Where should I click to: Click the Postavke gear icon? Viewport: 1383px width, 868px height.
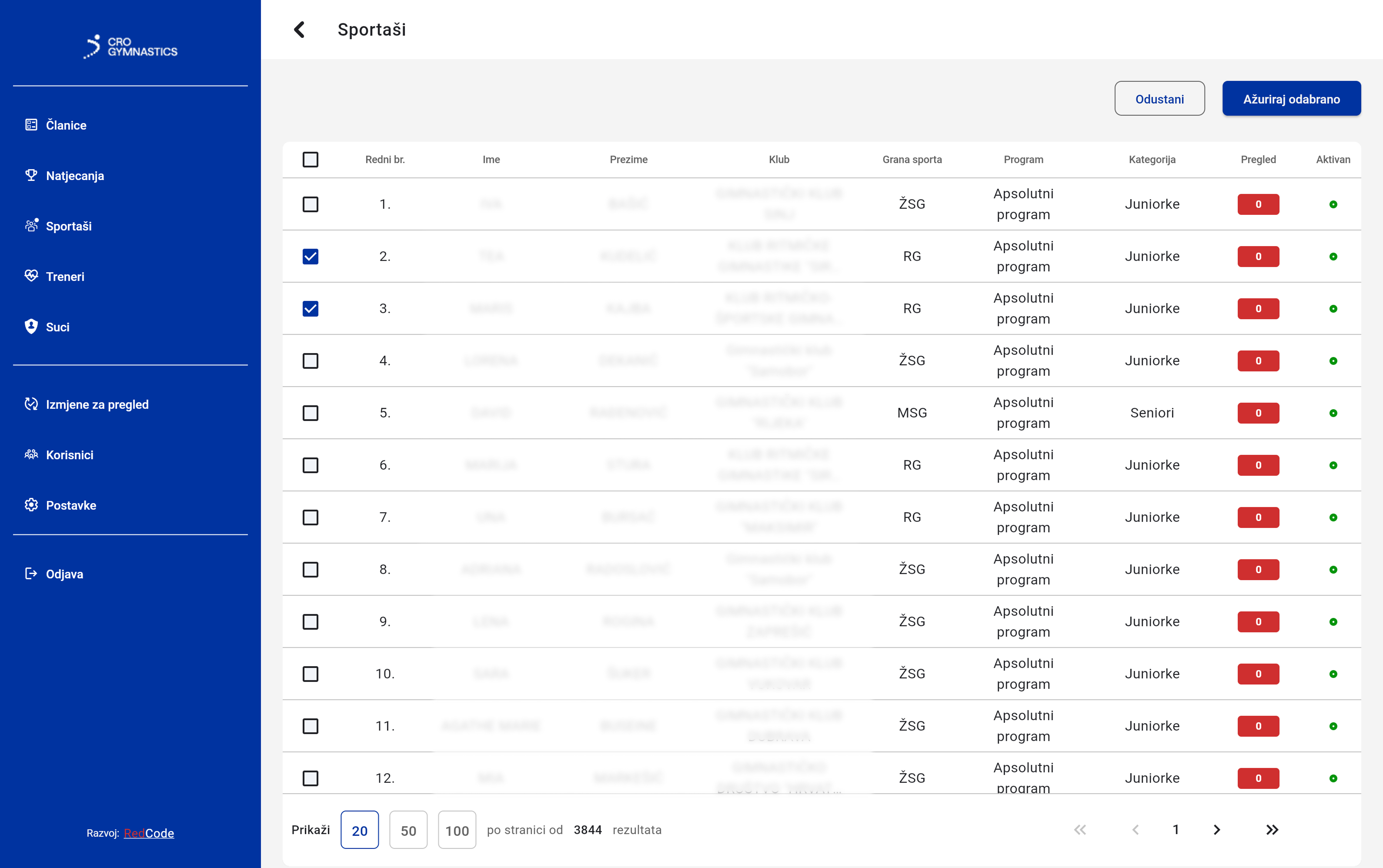click(31, 505)
